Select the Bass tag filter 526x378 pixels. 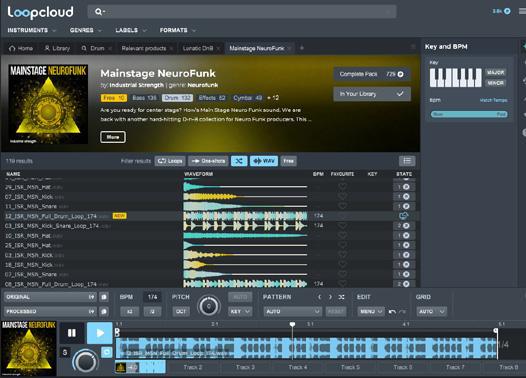(144, 98)
